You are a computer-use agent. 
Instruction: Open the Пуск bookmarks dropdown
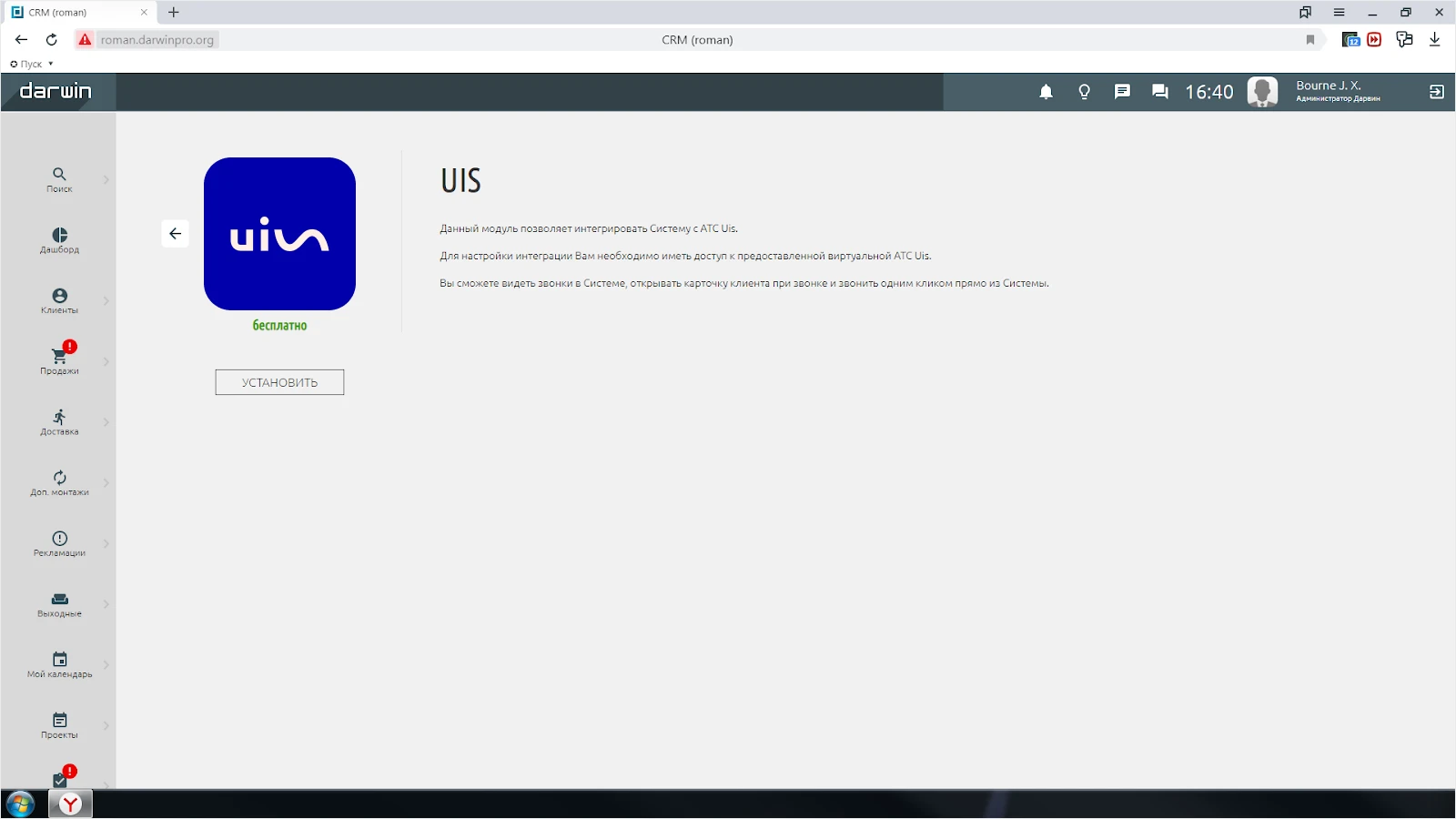pyautogui.click(x=32, y=64)
